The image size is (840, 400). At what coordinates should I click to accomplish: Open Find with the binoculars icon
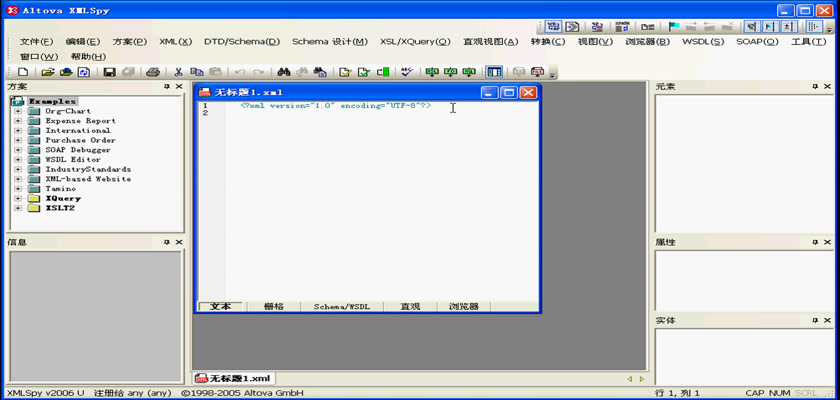(283, 72)
